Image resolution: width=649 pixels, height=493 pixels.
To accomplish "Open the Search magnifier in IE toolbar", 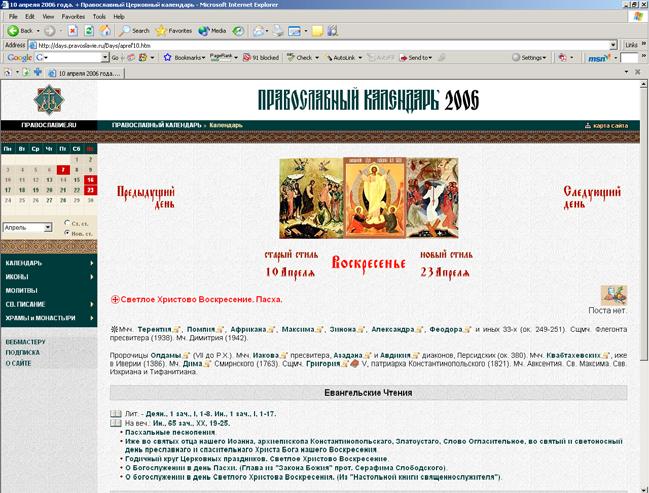I will pyautogui.click(x=133, y=31).
